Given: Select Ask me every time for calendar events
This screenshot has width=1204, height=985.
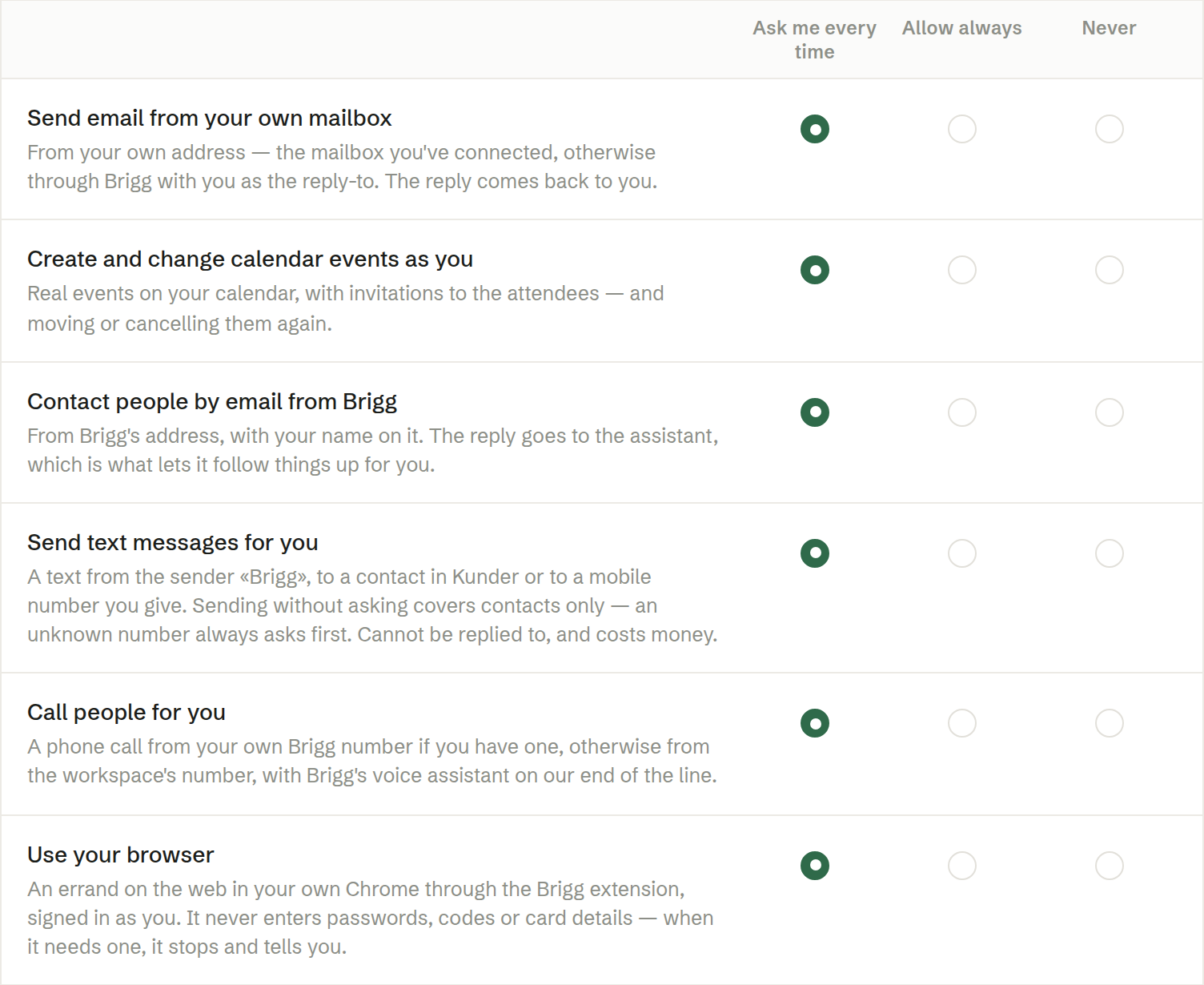Looking at the screenshot, I should pos(814,270).
